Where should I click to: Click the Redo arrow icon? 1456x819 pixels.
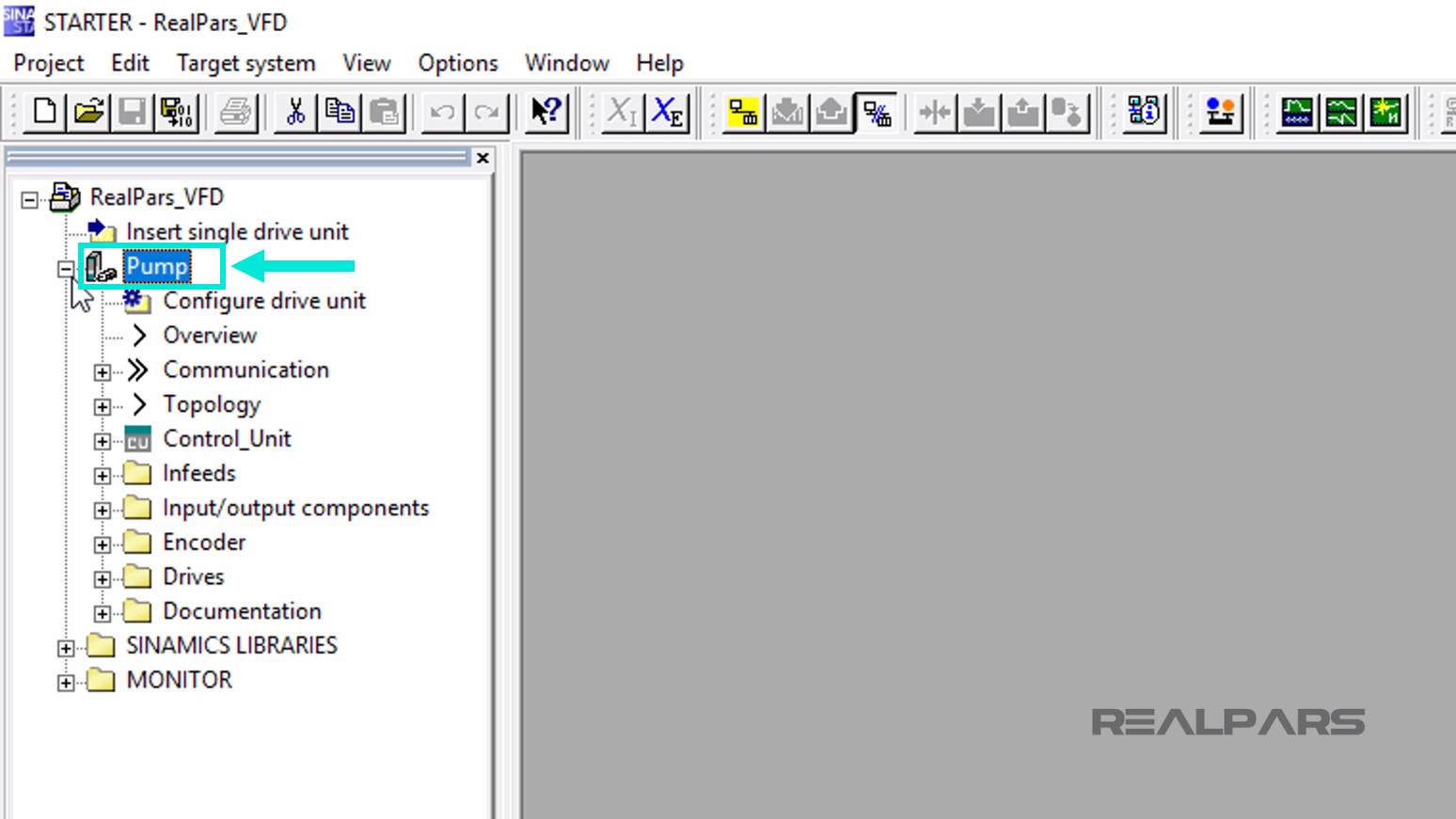tap(486, 112)
